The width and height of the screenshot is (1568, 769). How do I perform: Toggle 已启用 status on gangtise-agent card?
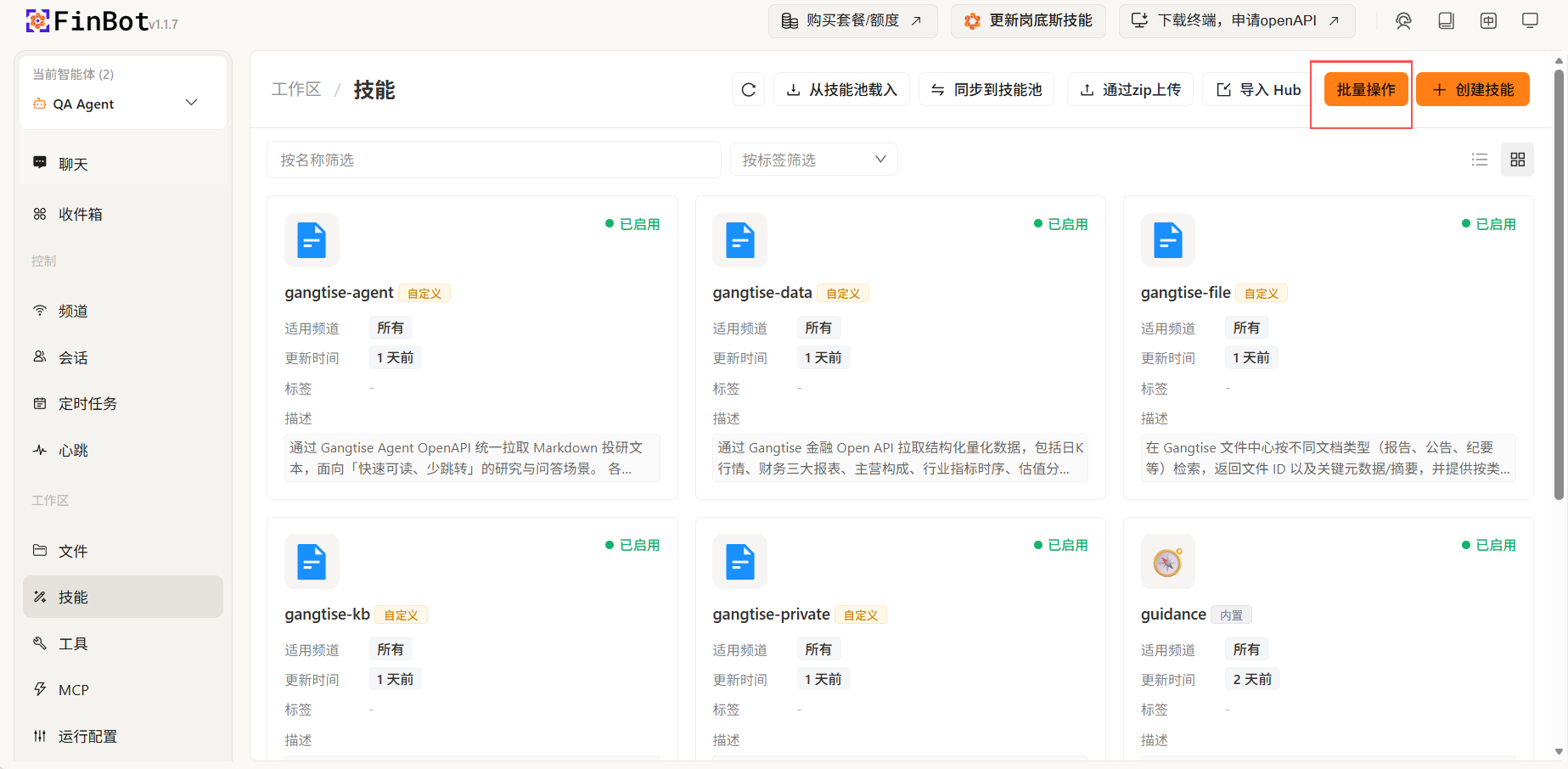point(632,224)
